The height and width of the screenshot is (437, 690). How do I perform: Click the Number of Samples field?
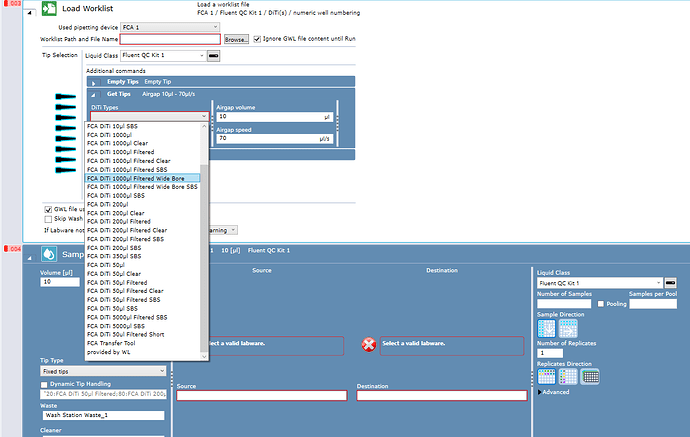tap(564, 304)
